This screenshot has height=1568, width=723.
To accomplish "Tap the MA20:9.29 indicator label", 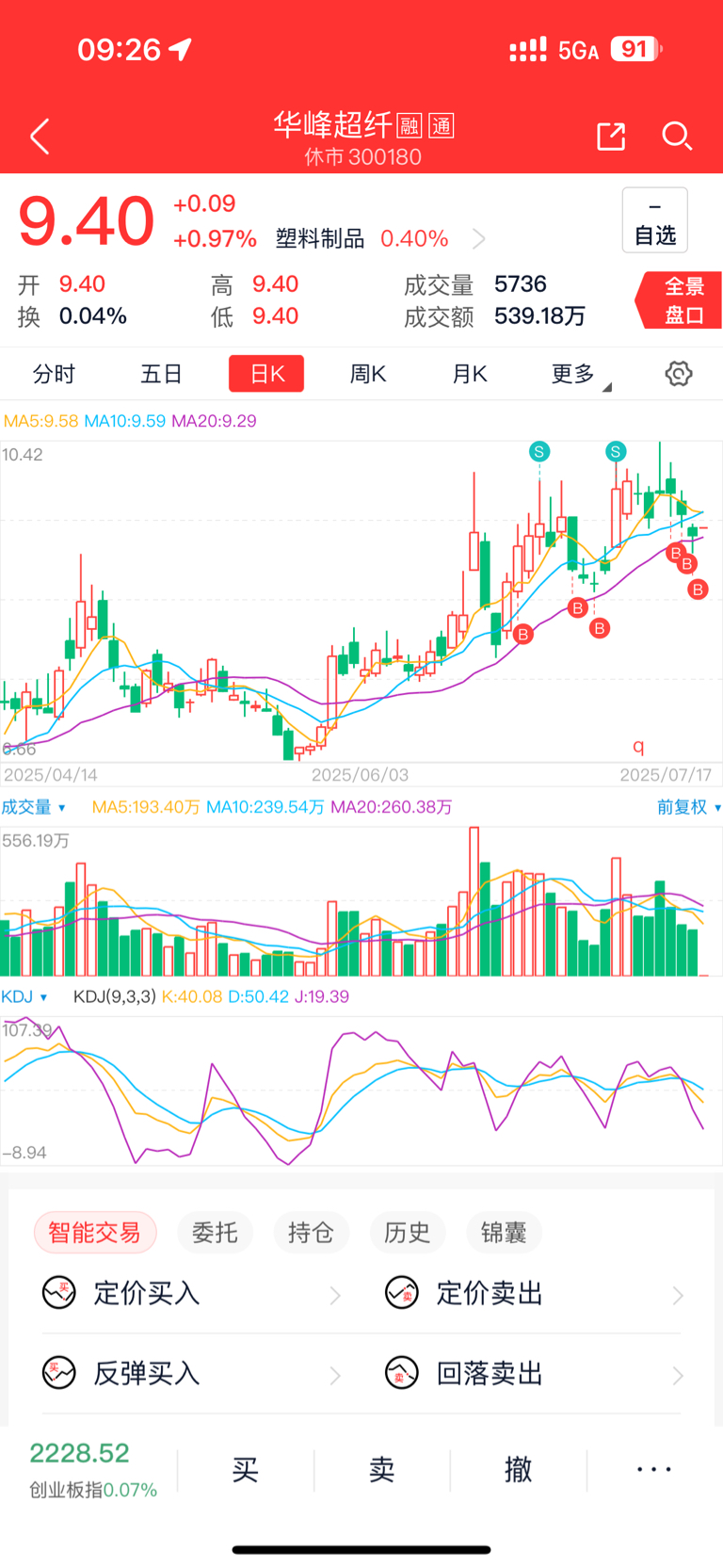I will pyautogui.click(x=214, y=421).
